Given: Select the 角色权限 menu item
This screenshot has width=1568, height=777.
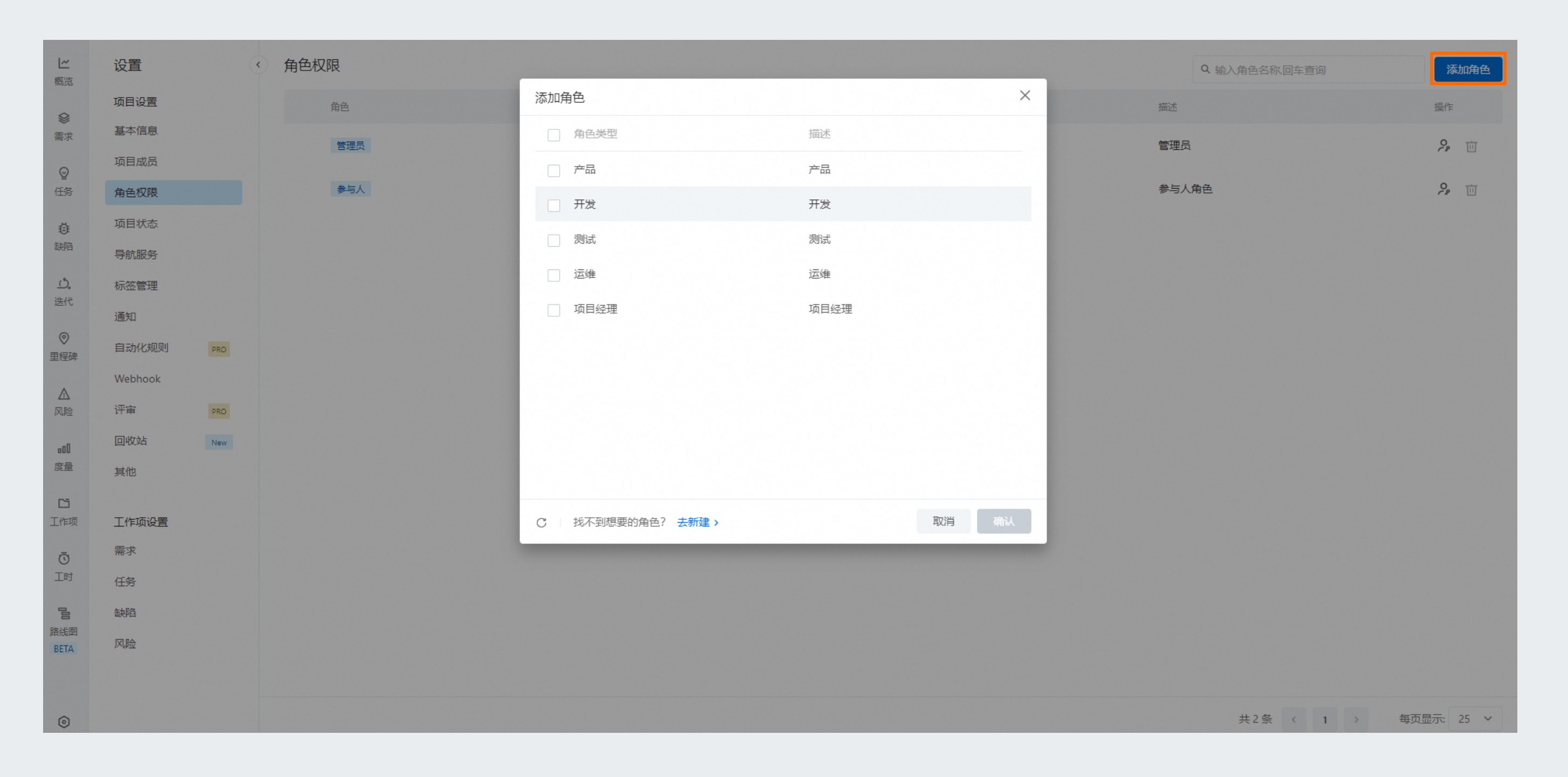Looking at the screenshot, I should (x=172, y=192).
